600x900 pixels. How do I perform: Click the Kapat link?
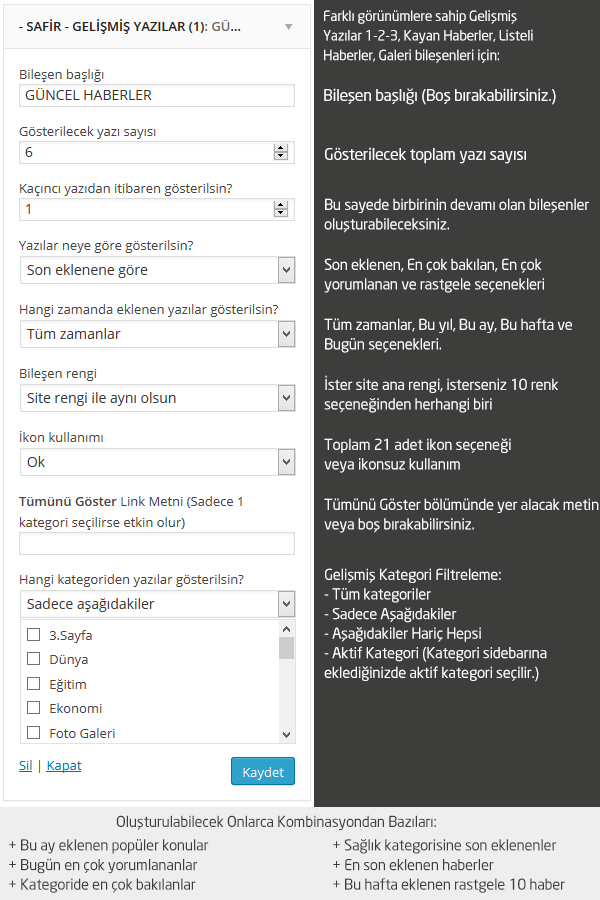[x=64, y=766]
